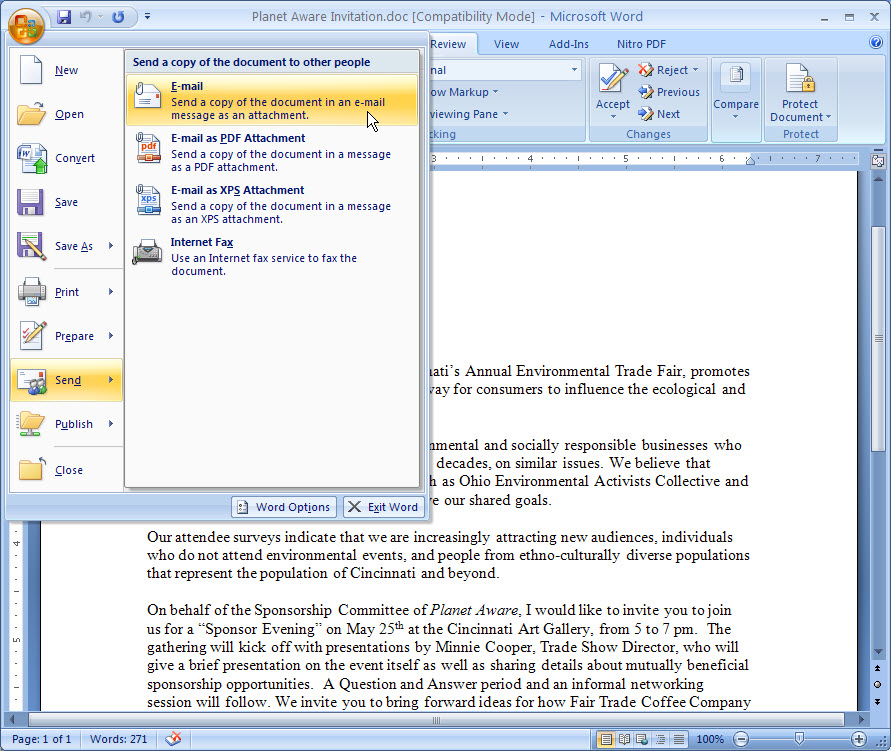Switch to Web Layout view
The width and height of the screenshot is (891, 751).
tap(642, 739)
